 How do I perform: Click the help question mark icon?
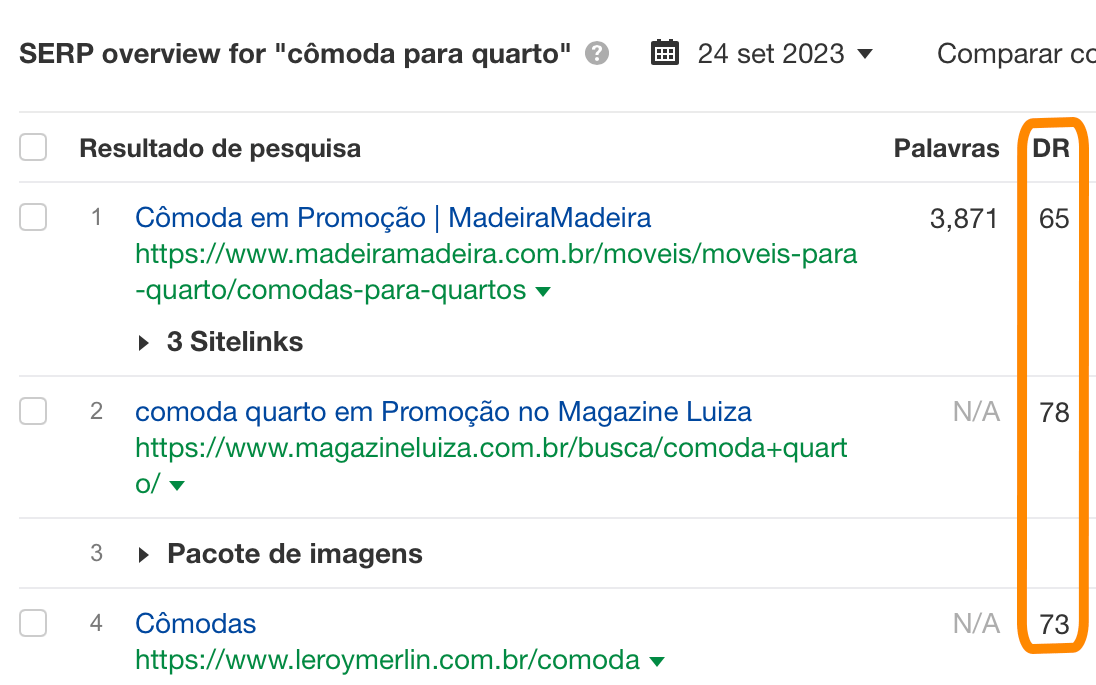click(598, 53)
